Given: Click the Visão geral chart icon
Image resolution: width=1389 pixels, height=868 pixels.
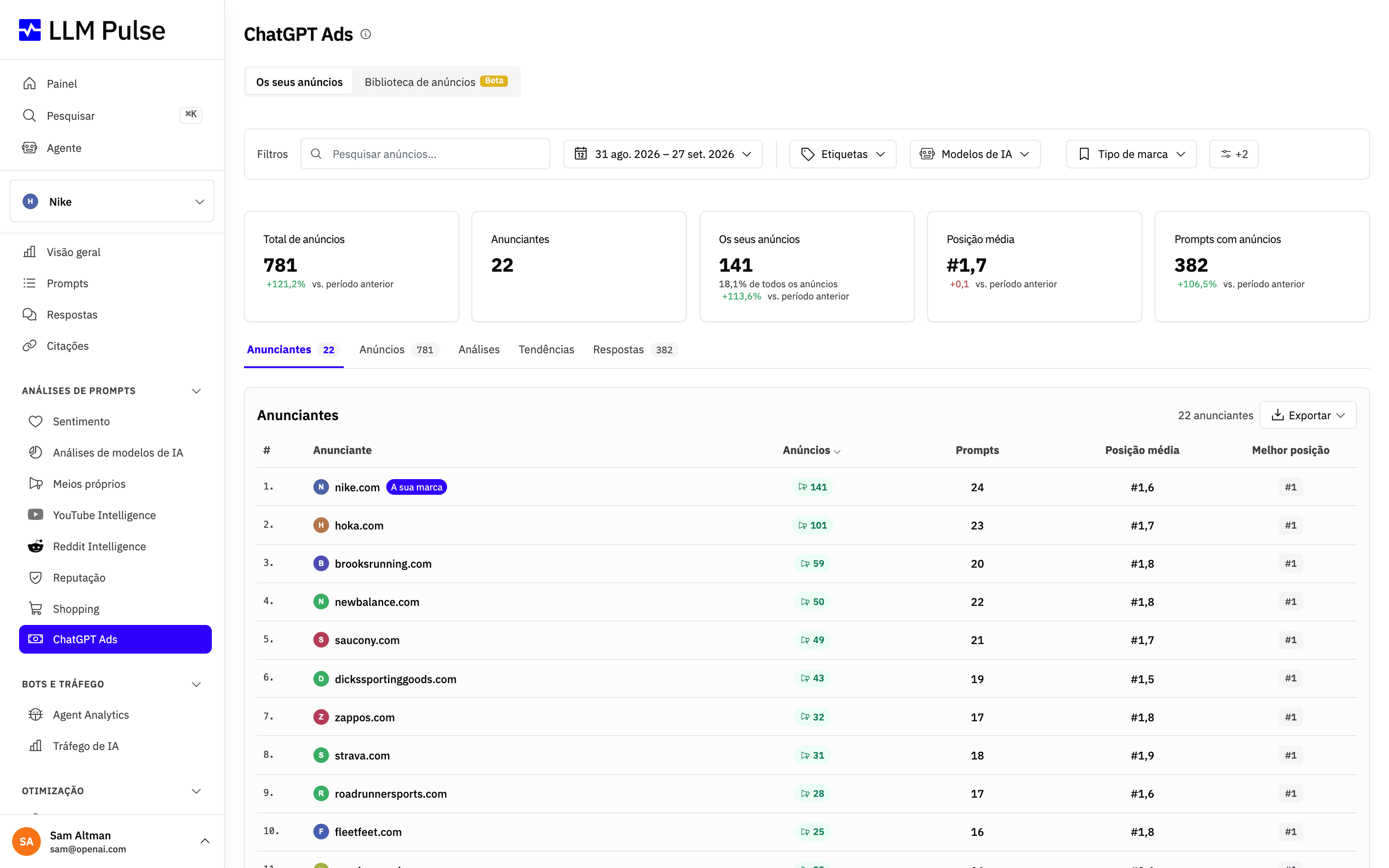Looking at the screenshot, I should (29, 251).
